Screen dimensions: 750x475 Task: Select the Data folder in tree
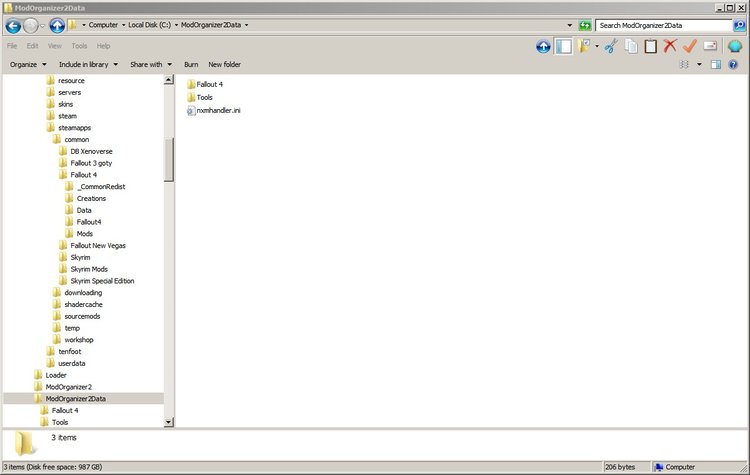(84, 210)
